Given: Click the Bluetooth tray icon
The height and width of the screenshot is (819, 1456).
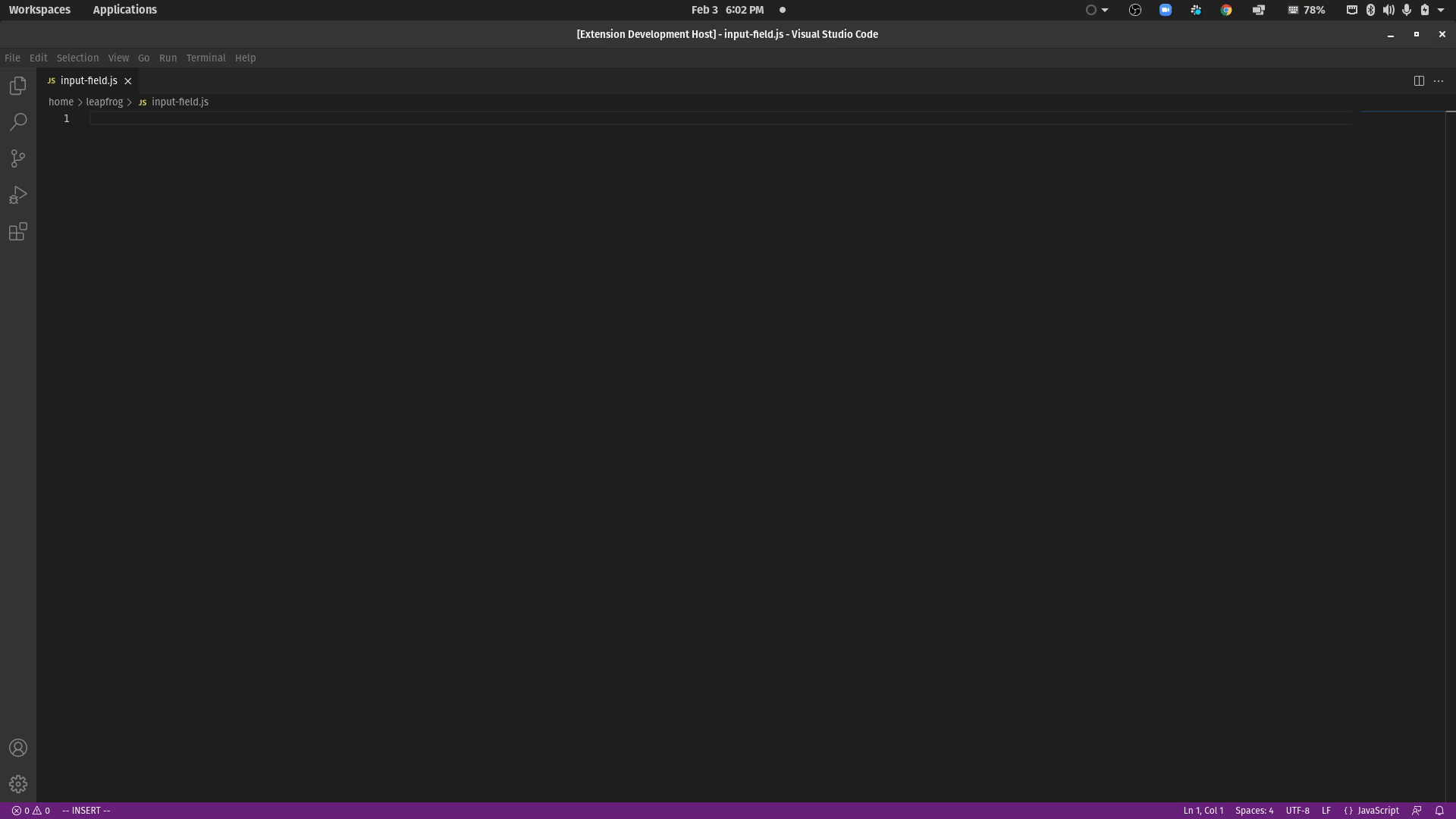Looking at the screenshot, I should point(1370,10).
